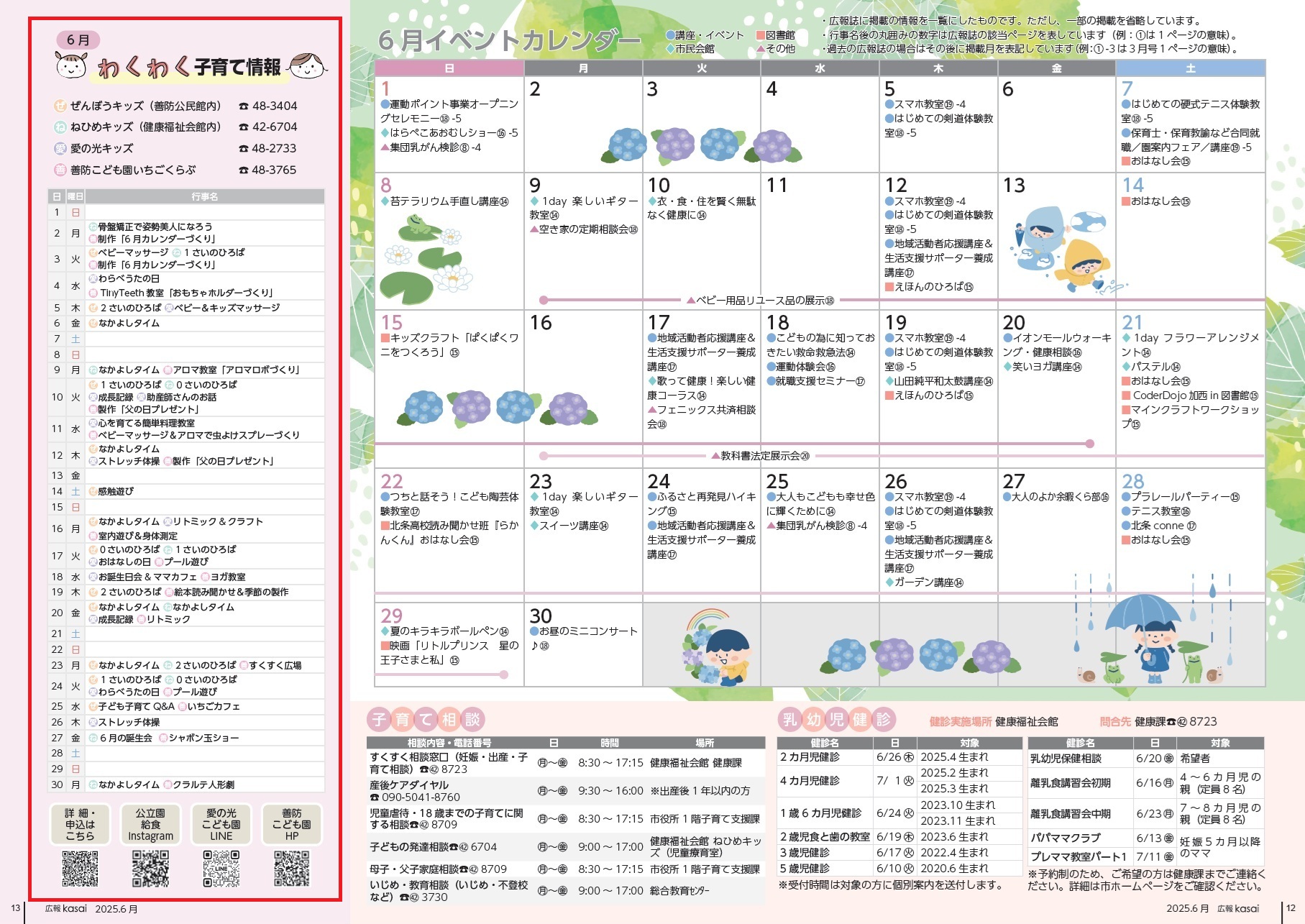Select the 金 column header in the calendar
The height and width of the screenshot is (924, 1305).
pyautogui.click(x=1056, y=68)
